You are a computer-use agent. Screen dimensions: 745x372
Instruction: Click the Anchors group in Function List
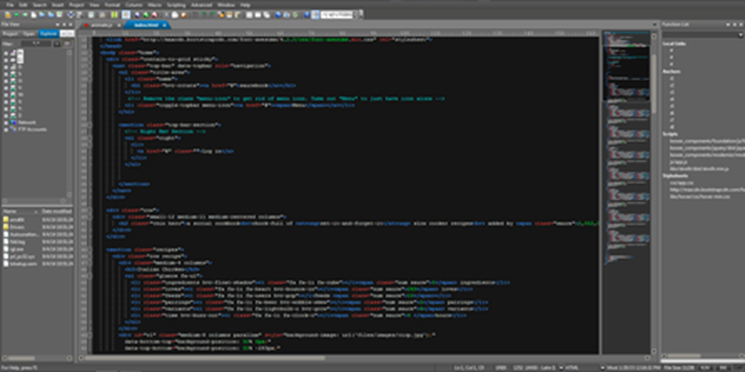[672, 71]
